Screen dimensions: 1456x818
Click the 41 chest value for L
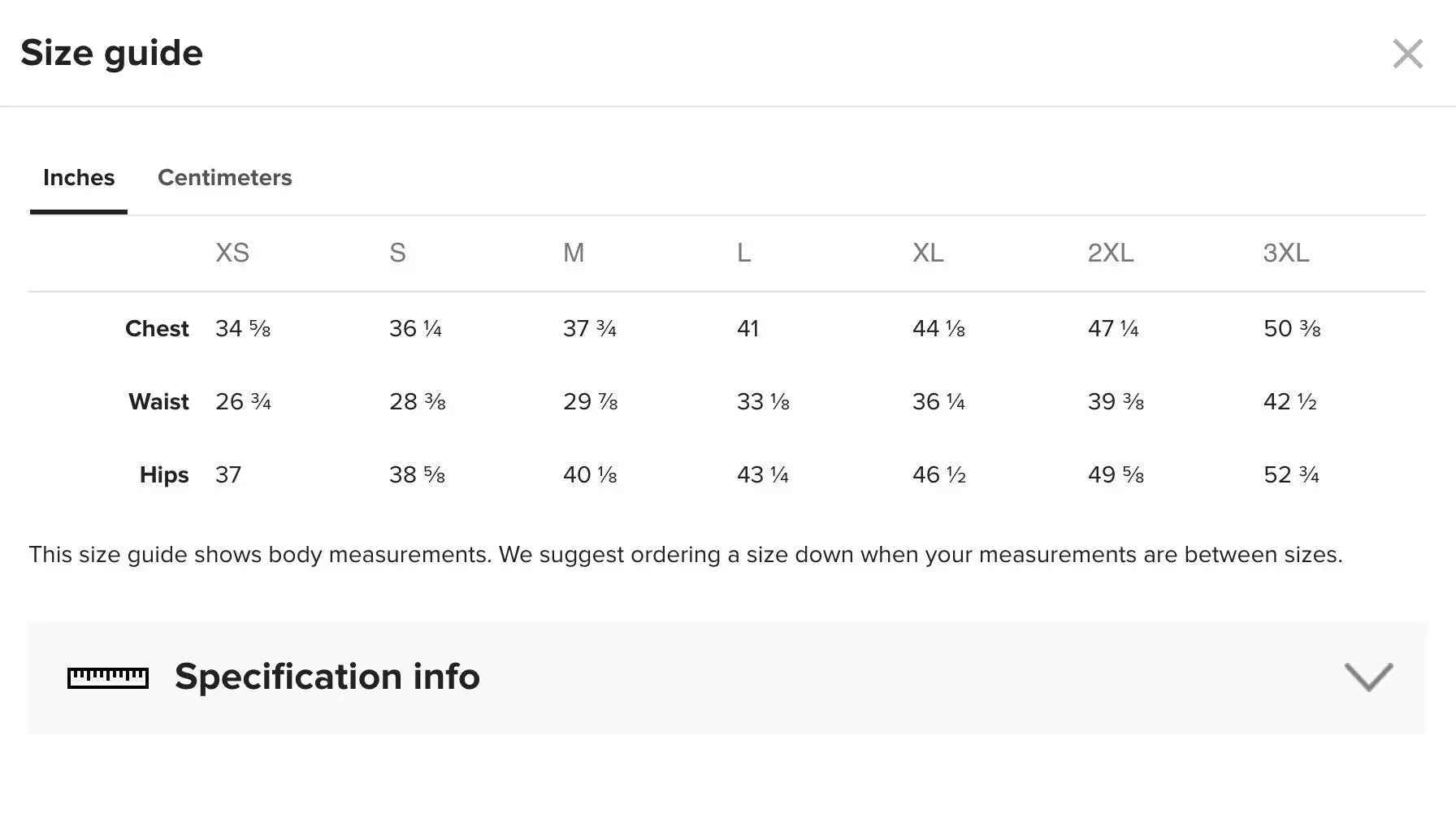(747, 329)
